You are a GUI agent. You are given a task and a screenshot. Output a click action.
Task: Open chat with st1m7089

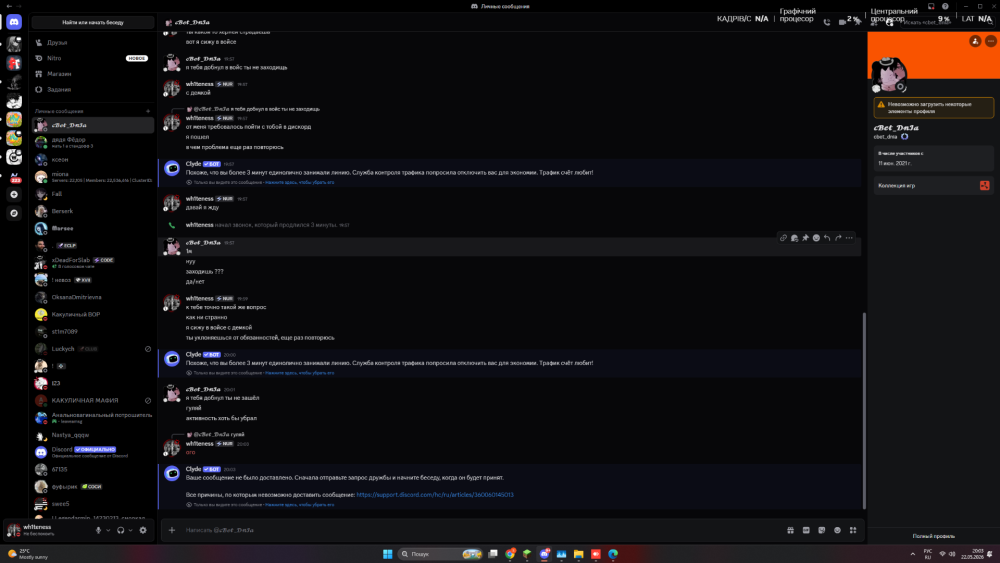click(92, 332)
